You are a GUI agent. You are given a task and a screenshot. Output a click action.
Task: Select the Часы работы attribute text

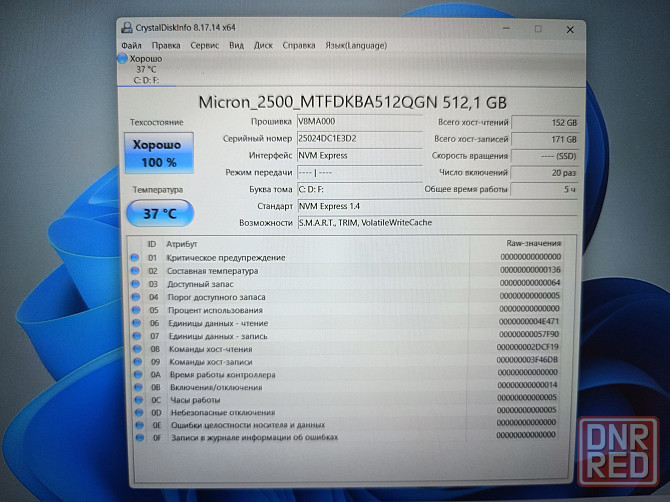pyautogui.click(x=195, y=400)
